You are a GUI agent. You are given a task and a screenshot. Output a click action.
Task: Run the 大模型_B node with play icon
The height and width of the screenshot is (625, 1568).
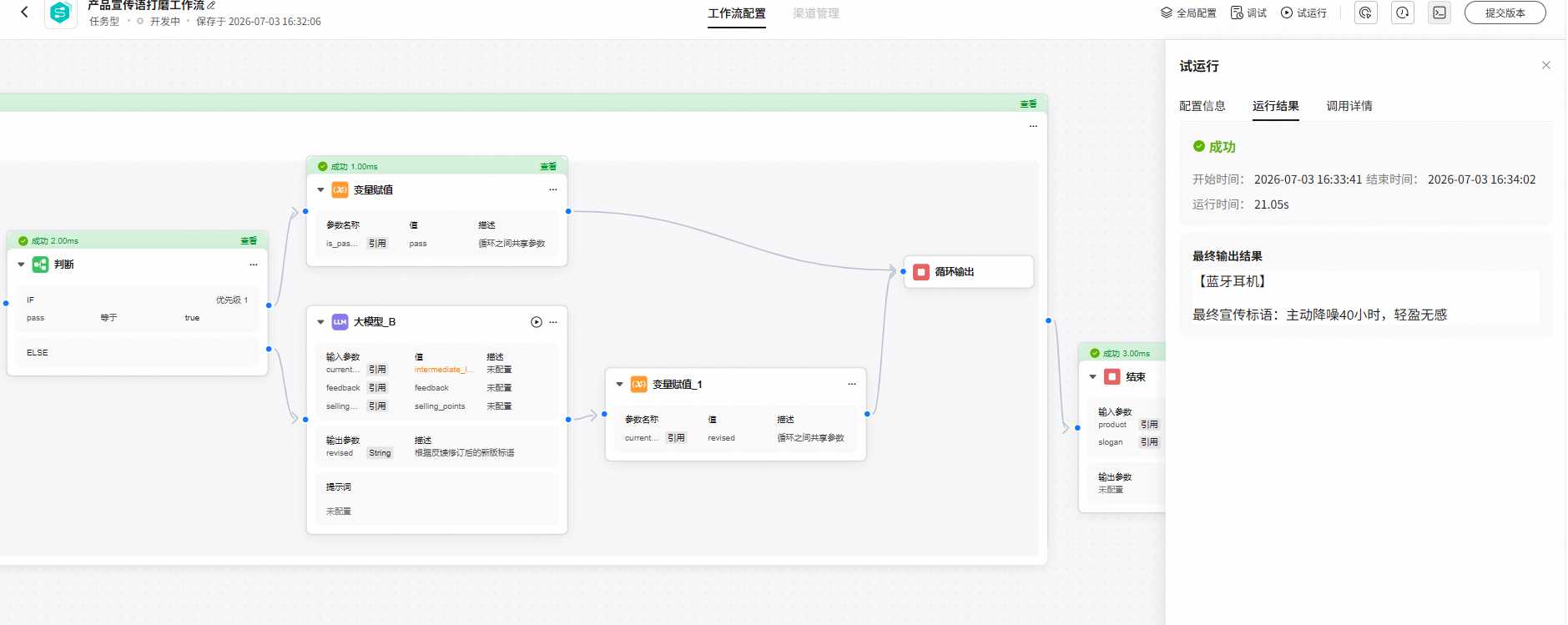[x=537, y=322]
